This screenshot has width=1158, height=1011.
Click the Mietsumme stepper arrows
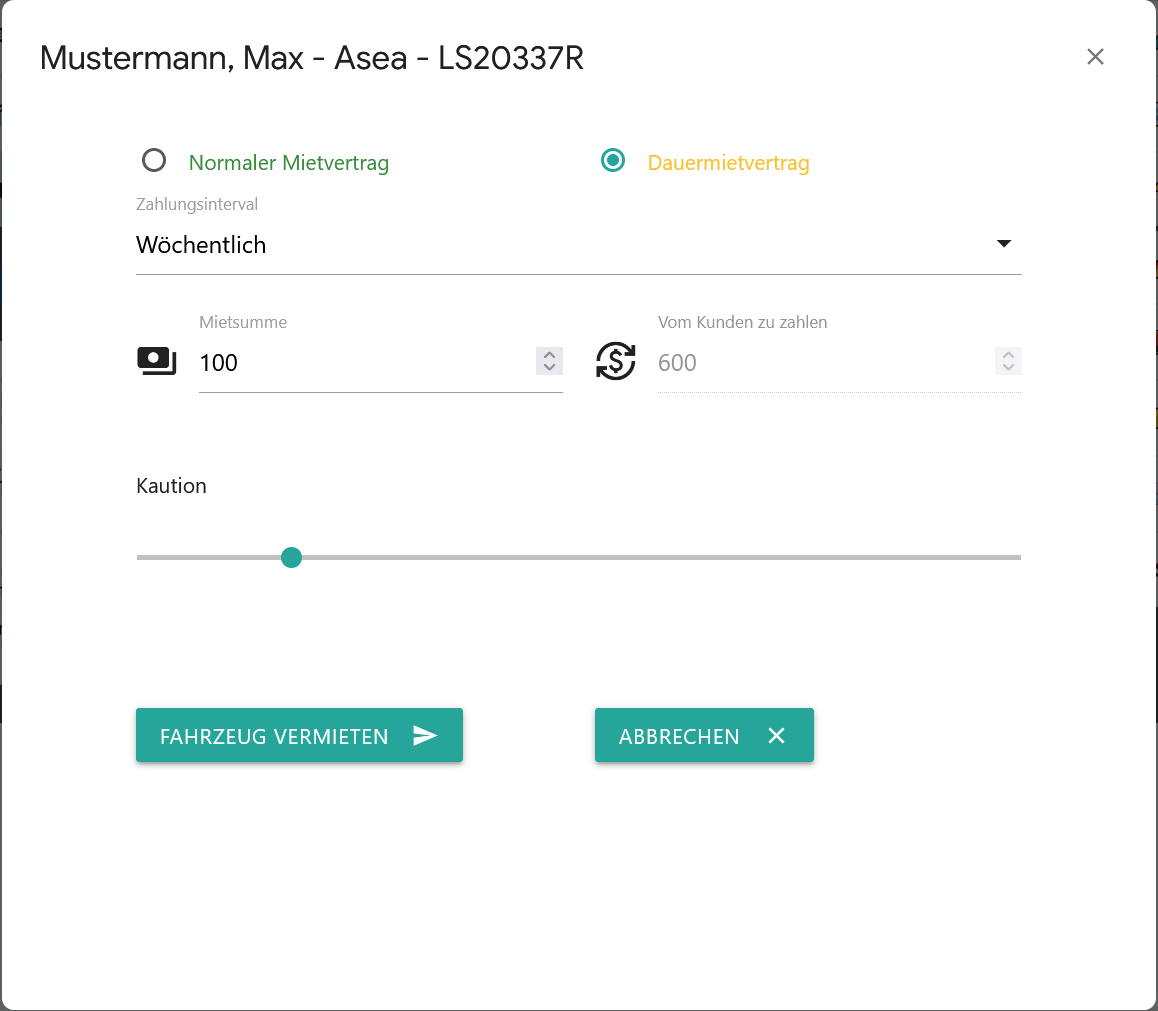tap(549, 361)
